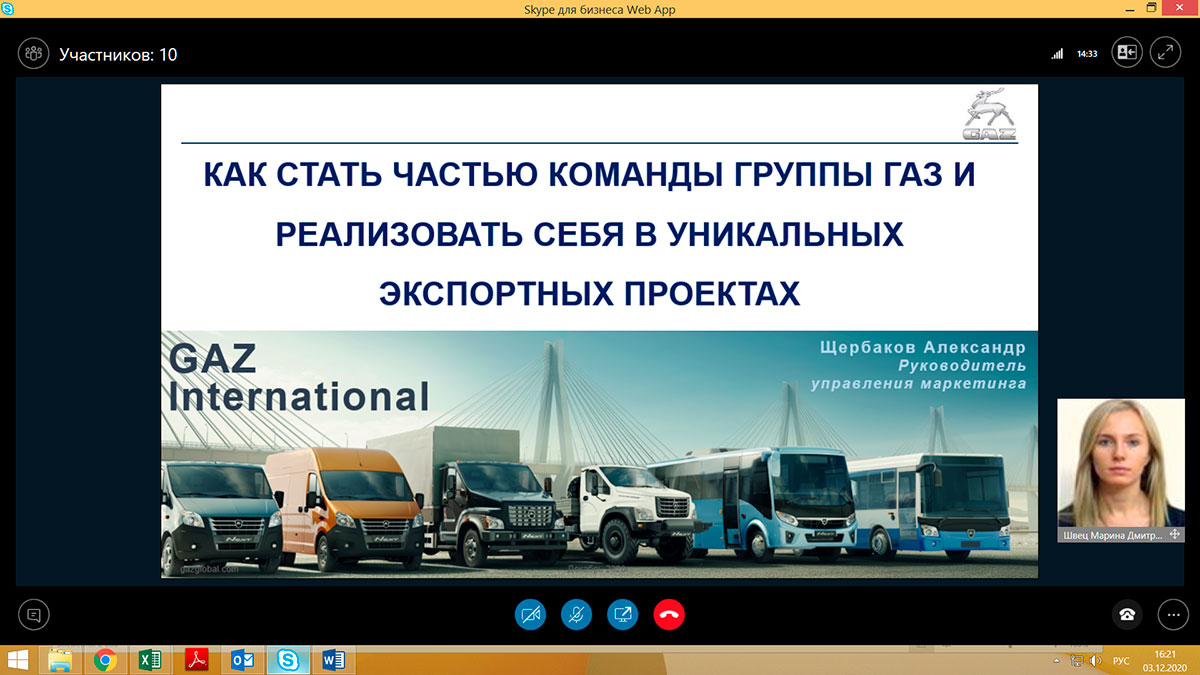Turn on the video camera
The height and width of the screenshot is (675, 1200).
point(530,614)
